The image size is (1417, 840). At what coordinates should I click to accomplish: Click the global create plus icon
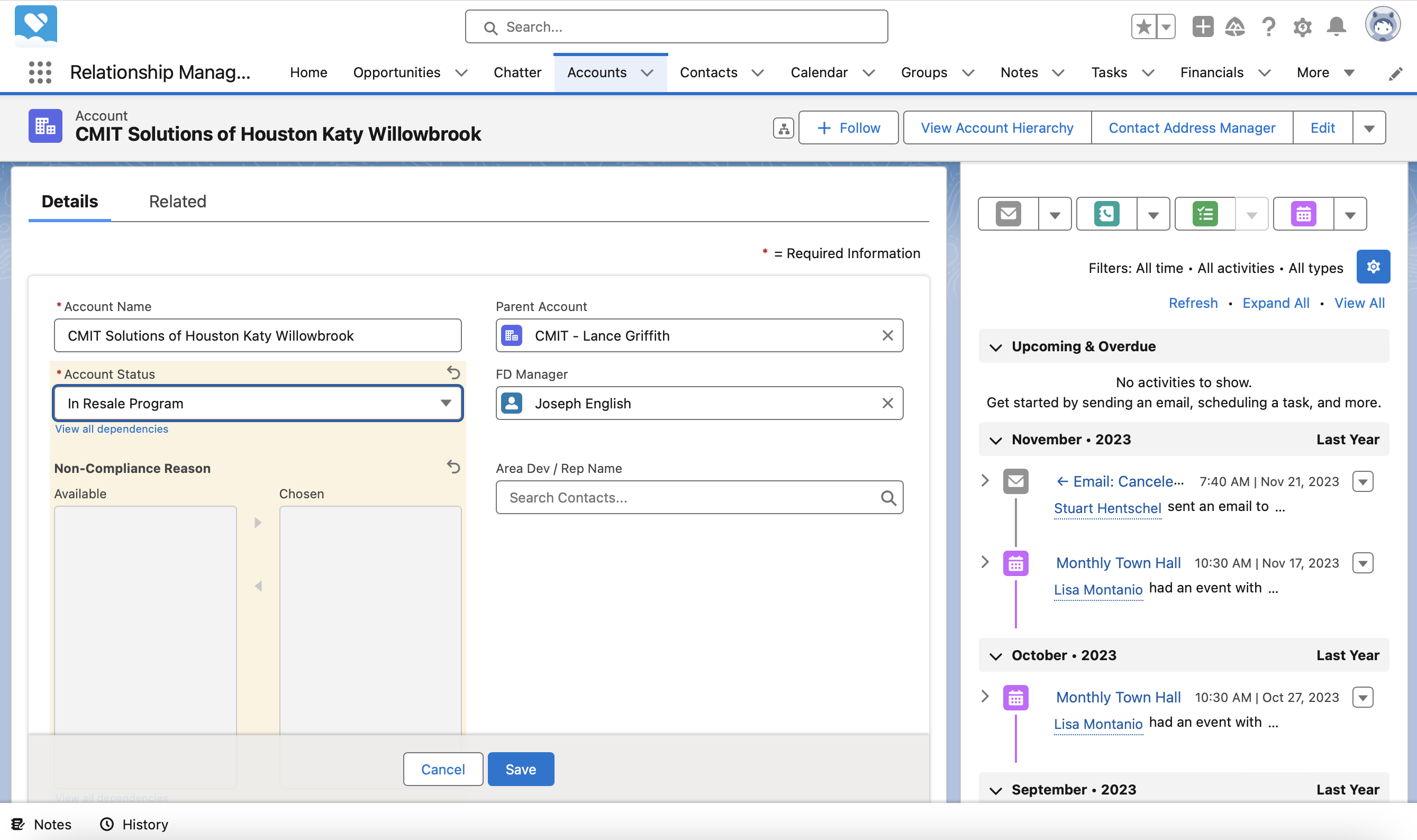tap(1202, 26)
